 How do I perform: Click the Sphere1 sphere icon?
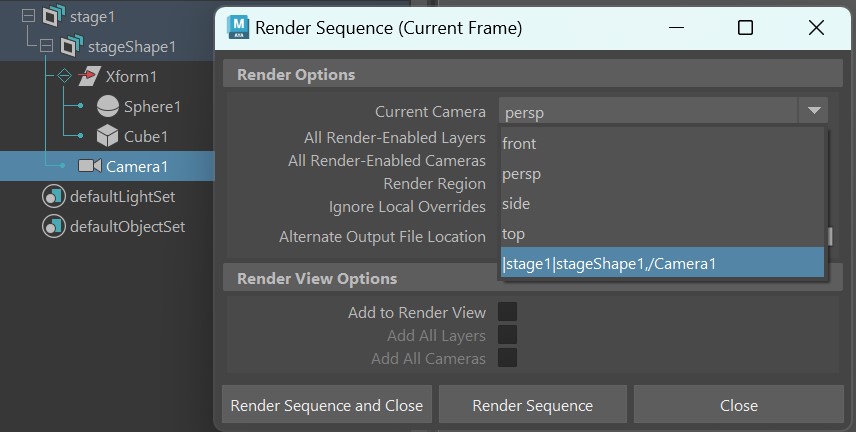point(107,106)
